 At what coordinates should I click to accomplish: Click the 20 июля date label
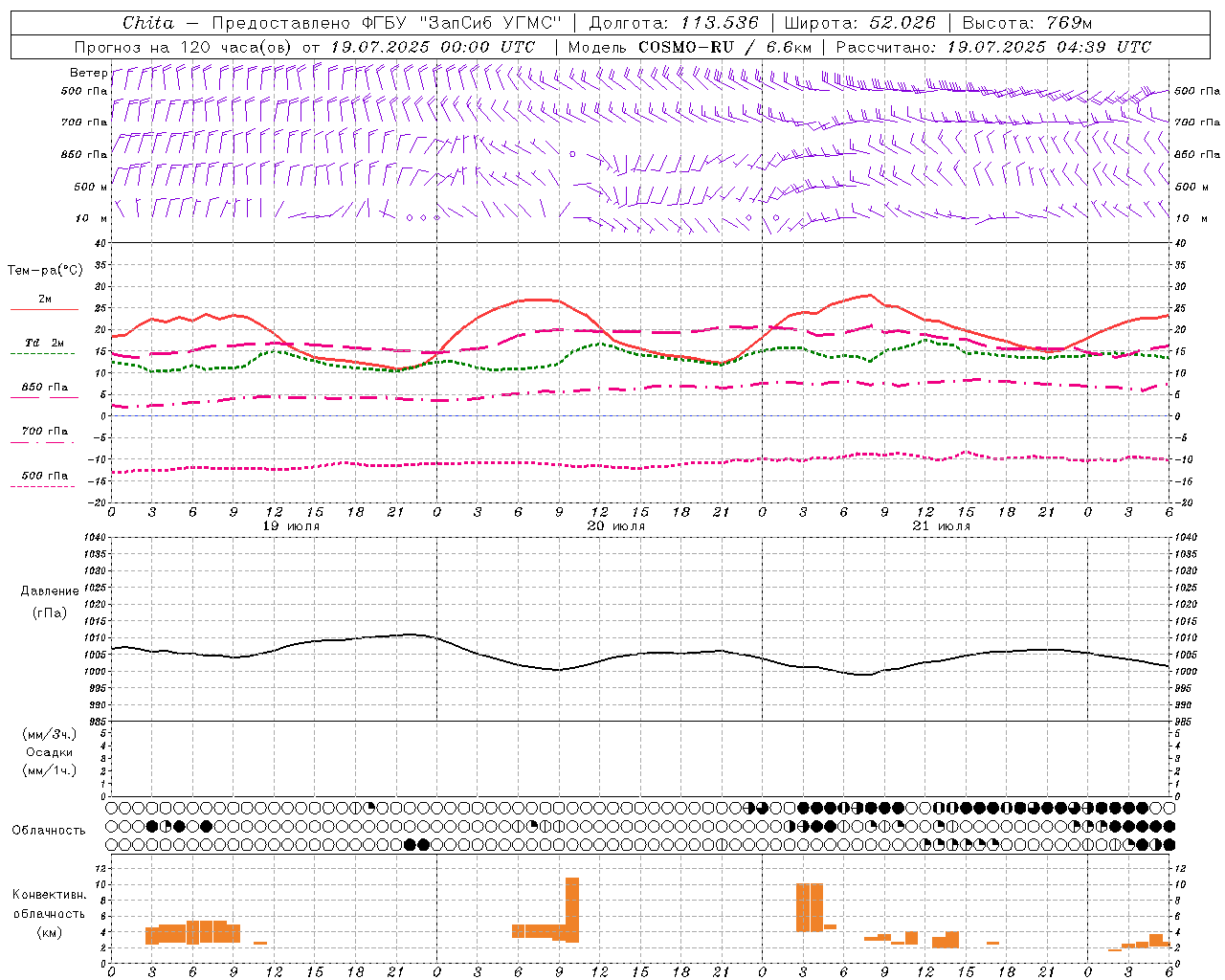616,526
